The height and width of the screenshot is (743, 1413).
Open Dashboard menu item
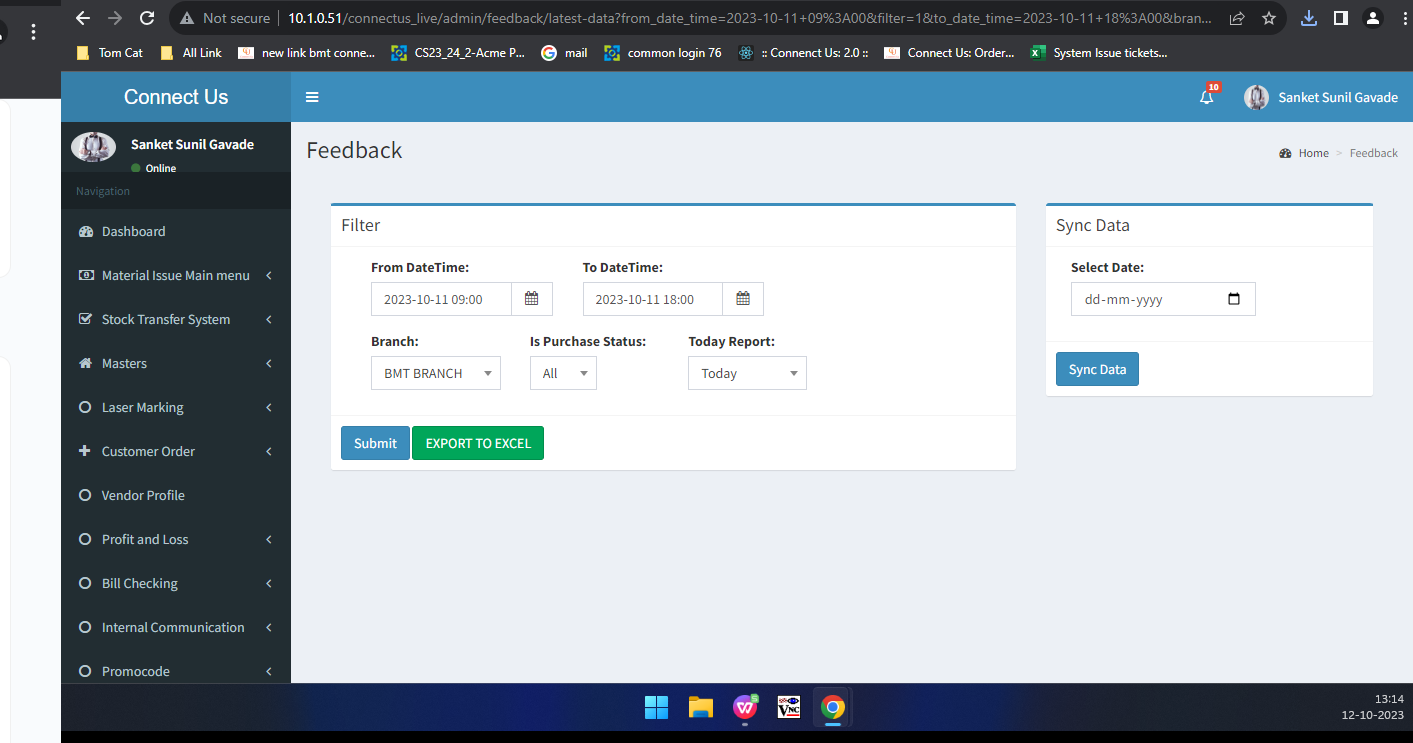176,231
